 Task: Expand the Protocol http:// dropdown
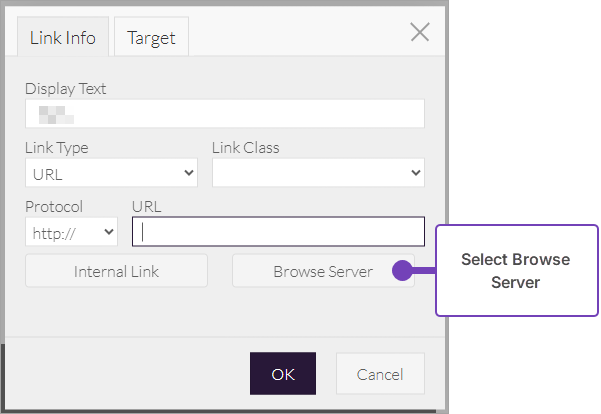[x=71, y=232]
